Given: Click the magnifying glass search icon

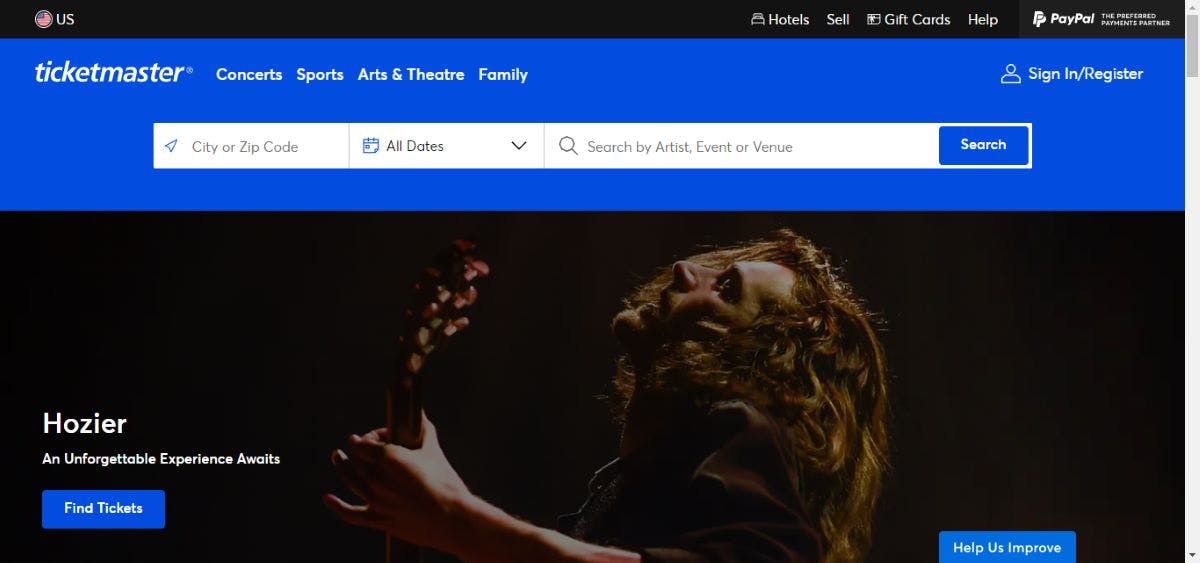Looking at the screenshot, I should tap(568, 146).
